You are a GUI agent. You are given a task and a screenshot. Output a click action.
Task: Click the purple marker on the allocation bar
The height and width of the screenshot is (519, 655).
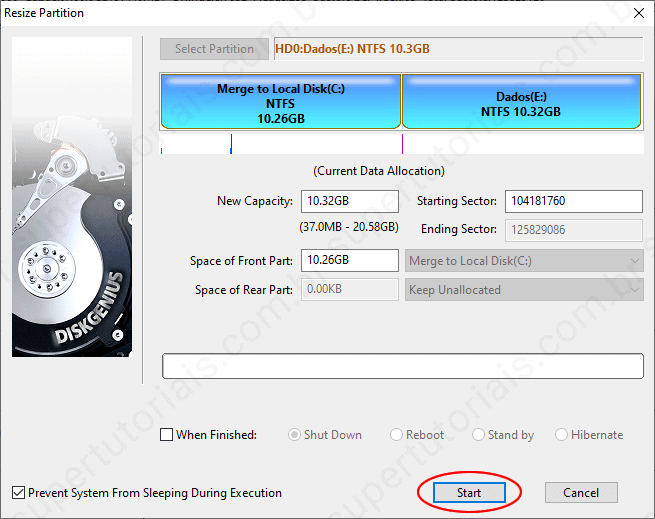pos(402,144)
